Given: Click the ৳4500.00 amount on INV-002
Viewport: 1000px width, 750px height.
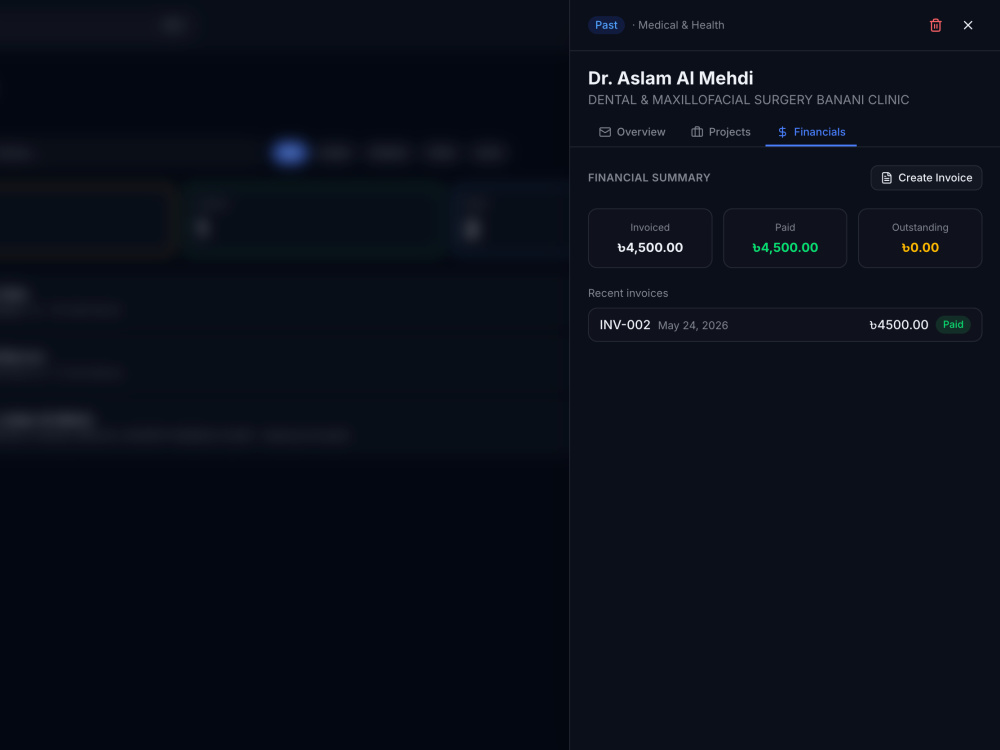Looking at the screenshot, I should tap(899, 325).
